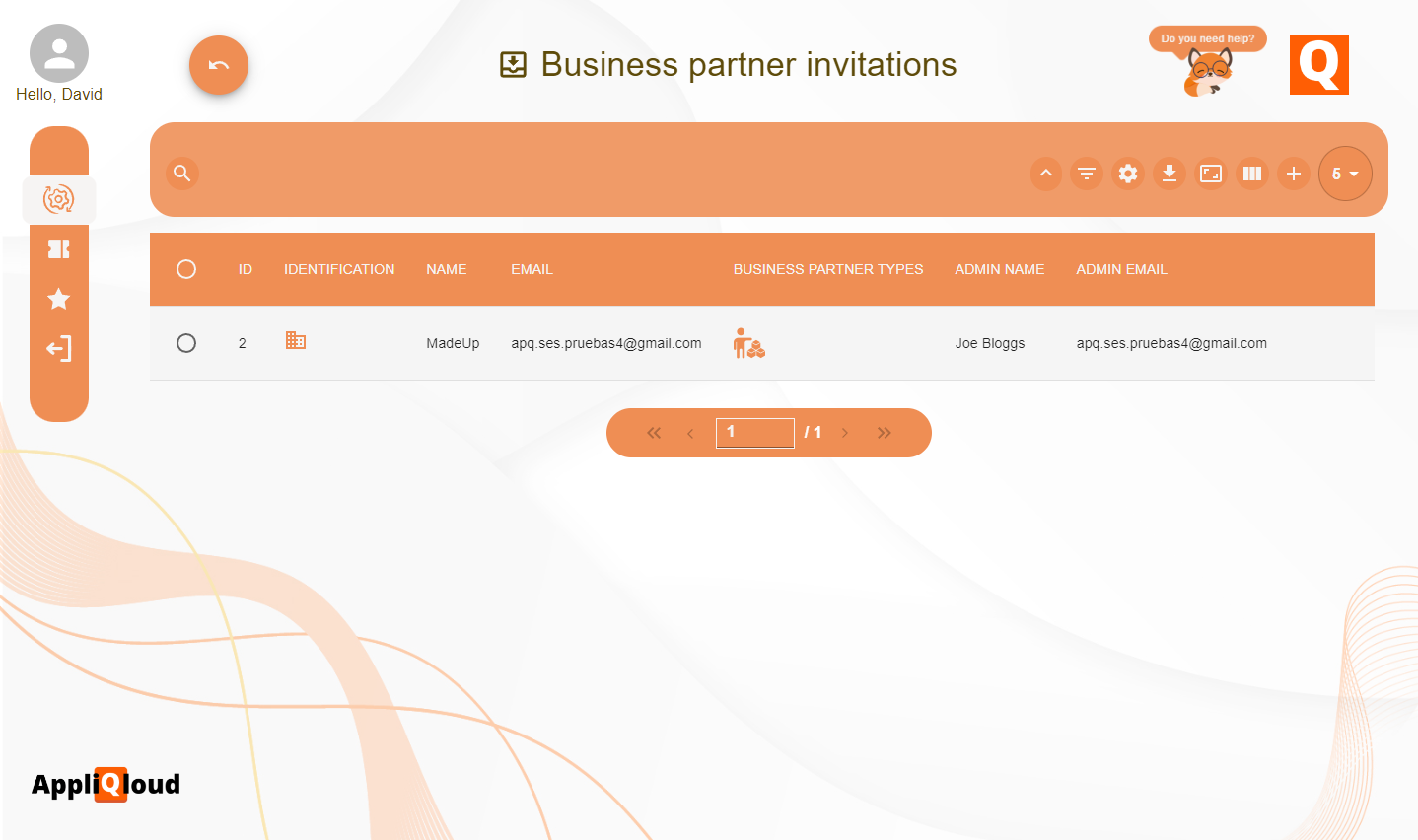Click the page number input field
This screenshot has height=840, width=1418.
coord(754,433)
